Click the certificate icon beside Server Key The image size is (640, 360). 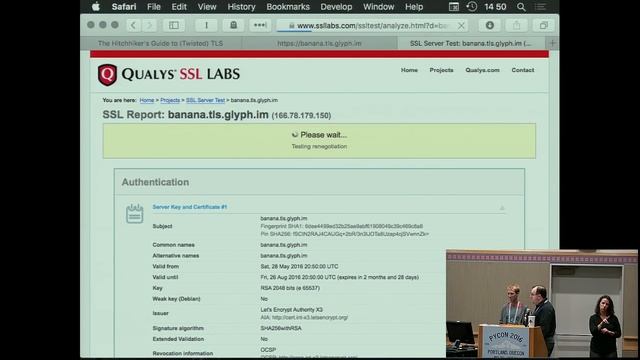pos(134,213)
